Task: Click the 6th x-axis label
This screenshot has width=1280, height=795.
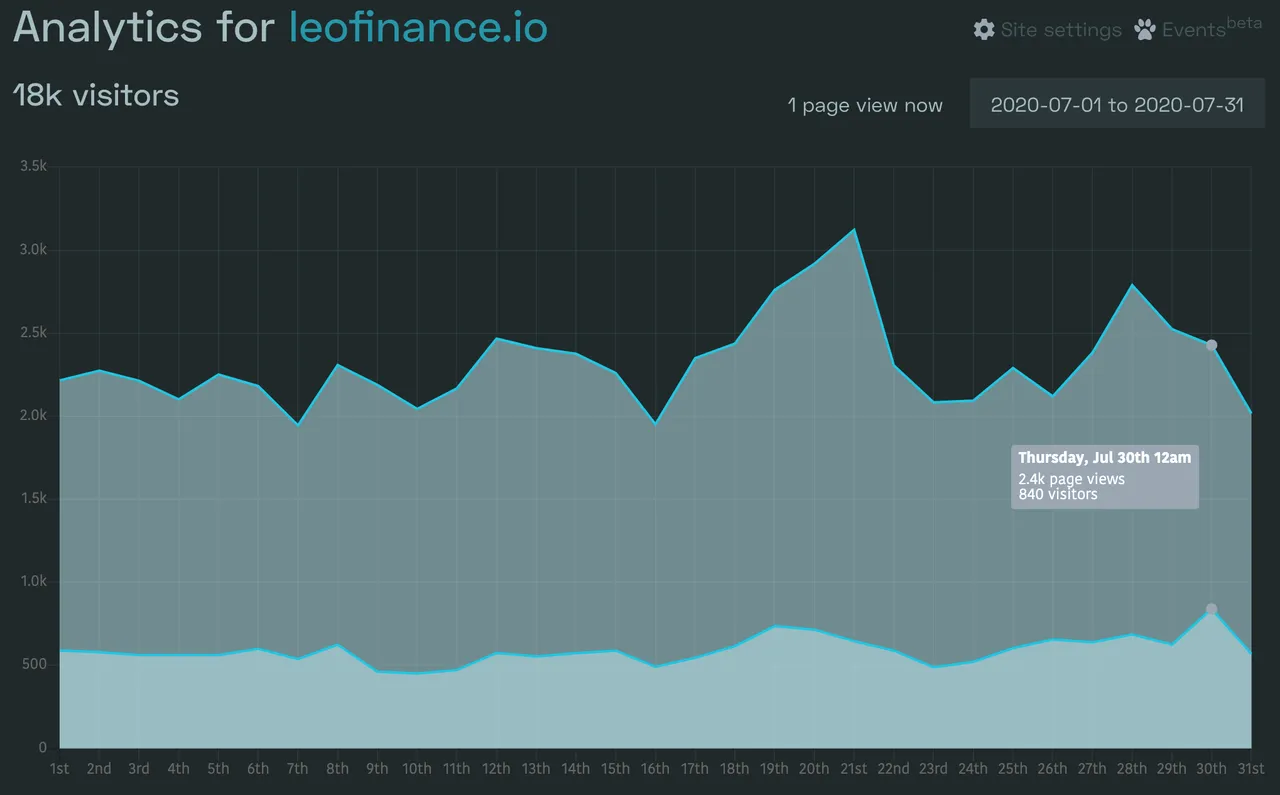Action: (x=258, y=768)
